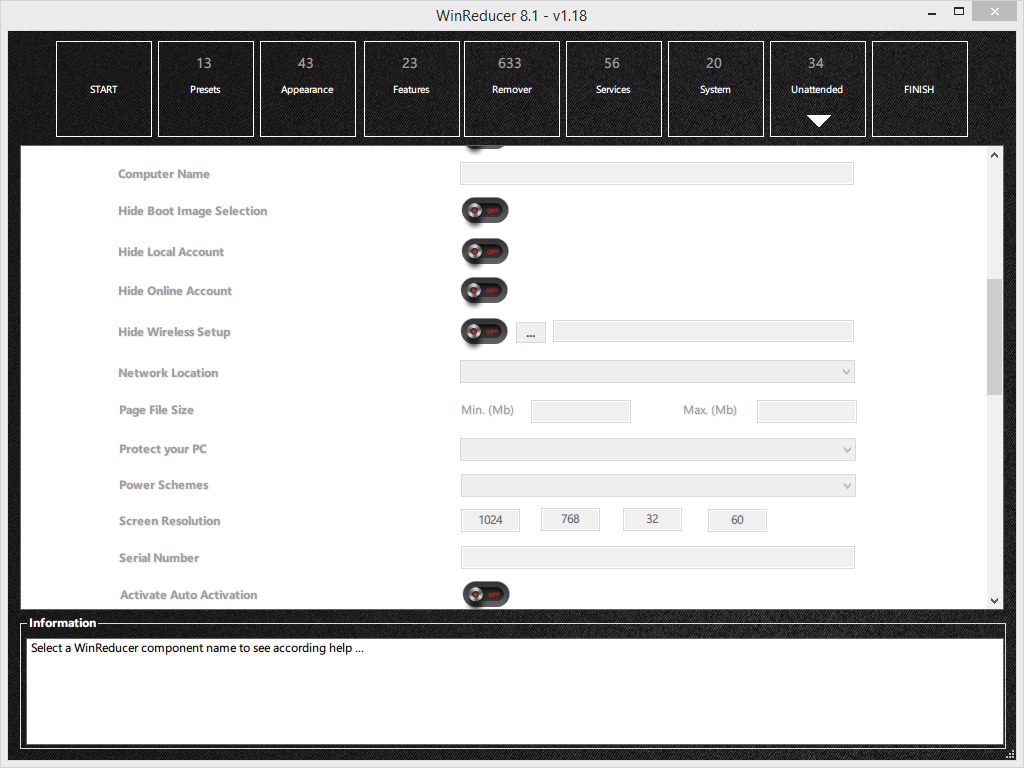Toggle Hide Boot Image Selection switch

coord(485,211)
